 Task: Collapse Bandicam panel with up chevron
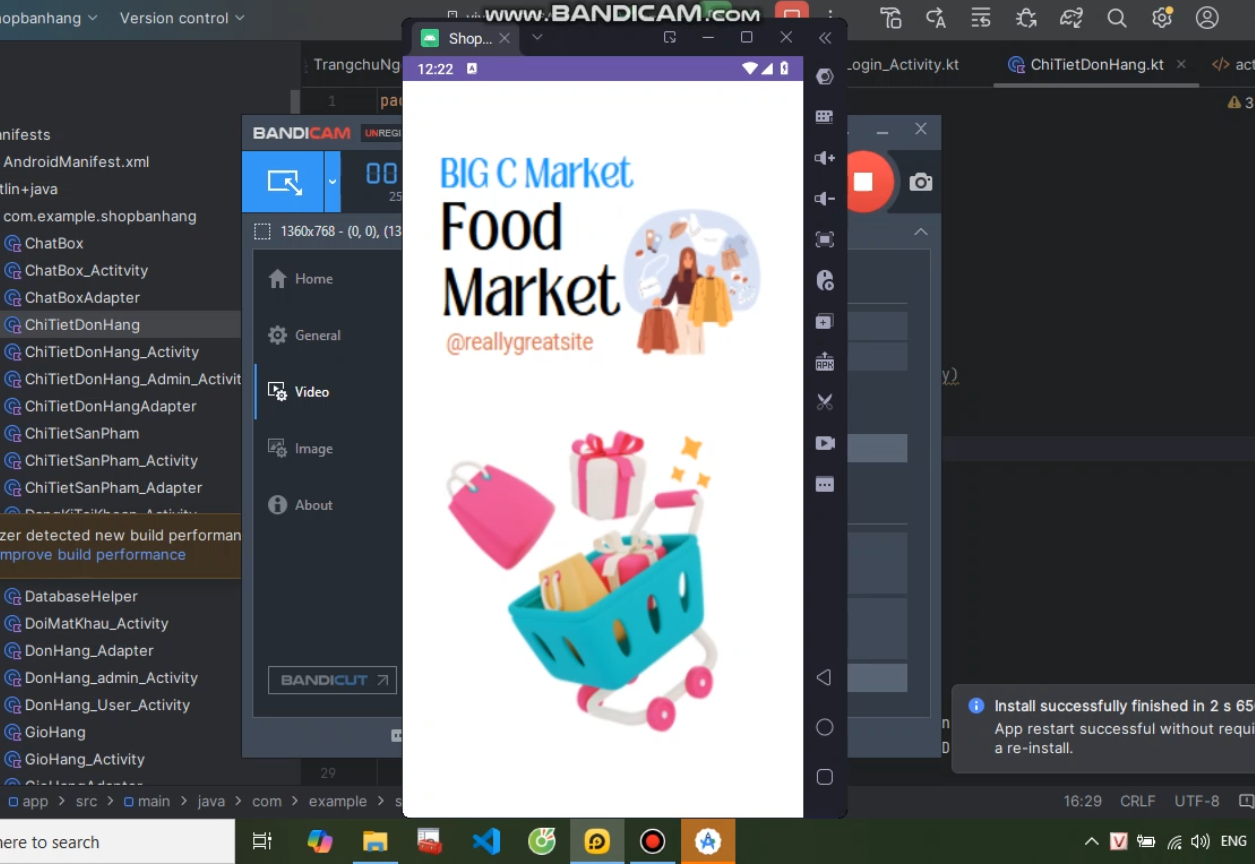pyautogui.click(x=921, y=232)
